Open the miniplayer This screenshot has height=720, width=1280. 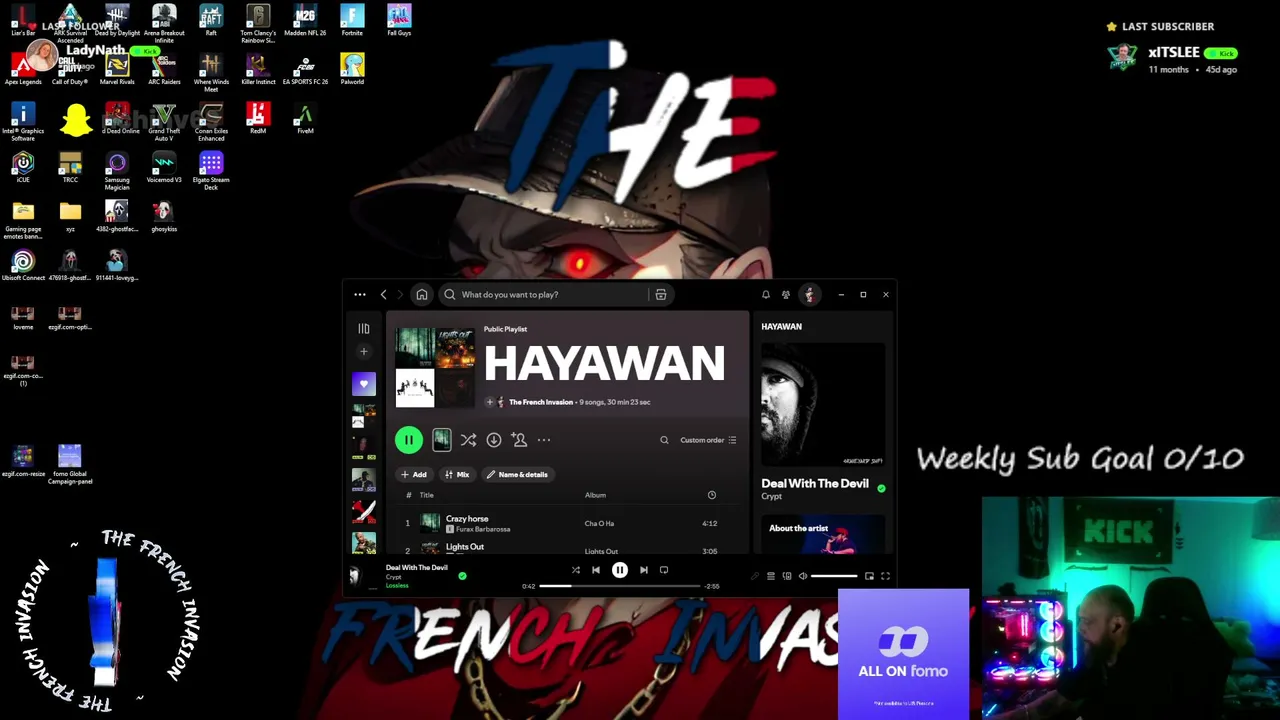[x=869, y=576]
